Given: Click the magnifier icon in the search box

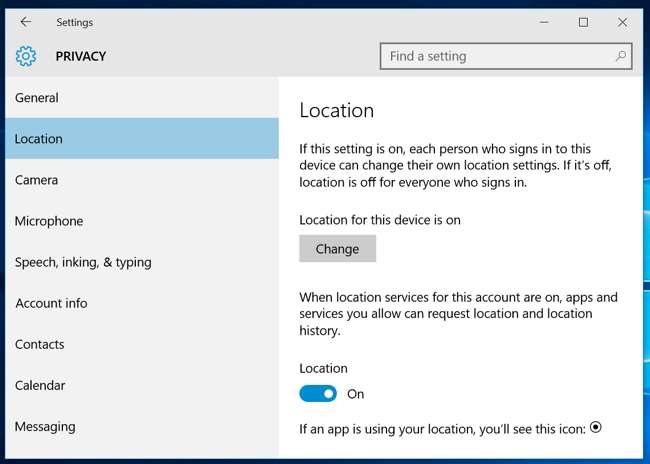Looking at the screenshot, I should pos(621,56).
